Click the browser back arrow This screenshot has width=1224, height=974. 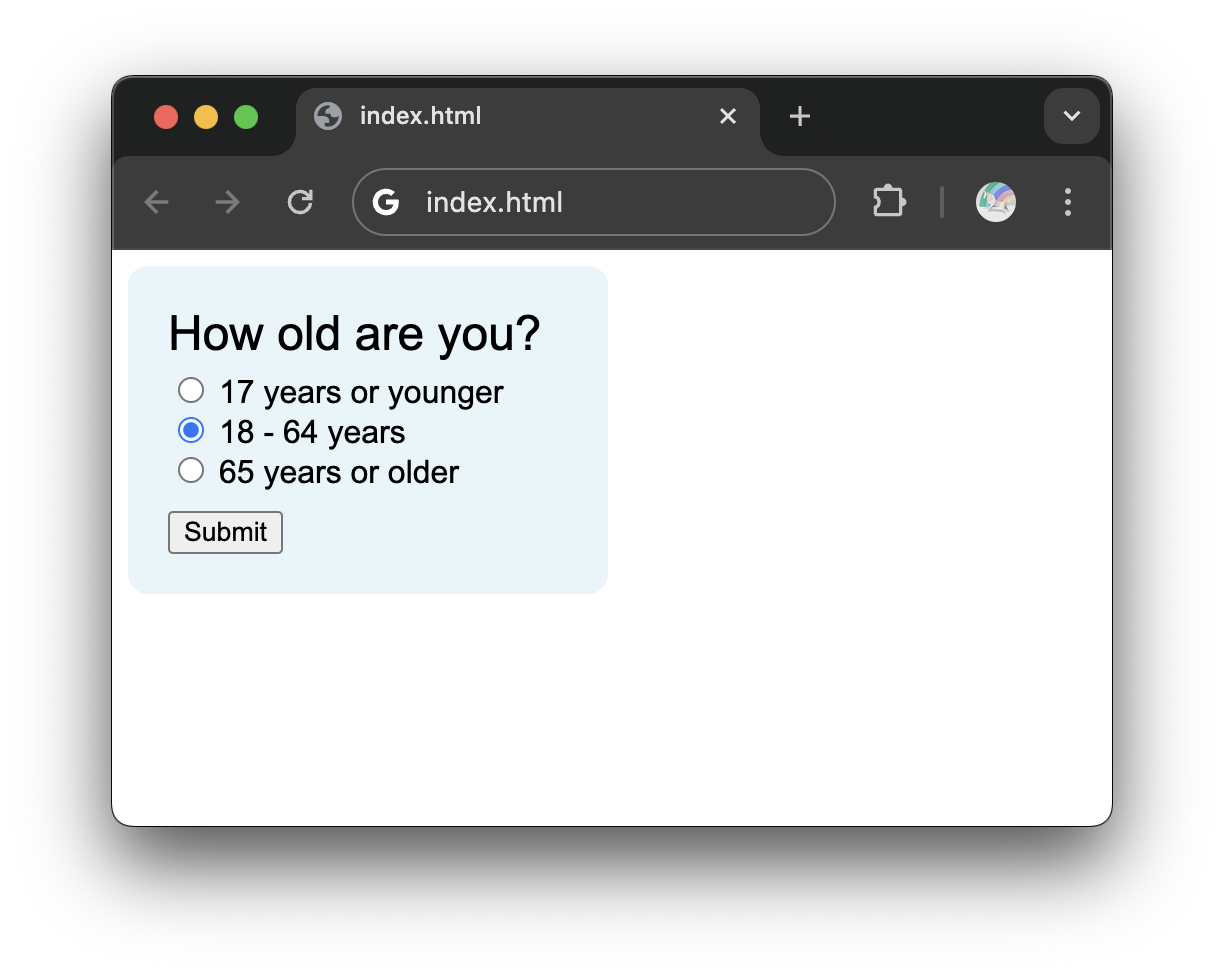tap(156, 203)
